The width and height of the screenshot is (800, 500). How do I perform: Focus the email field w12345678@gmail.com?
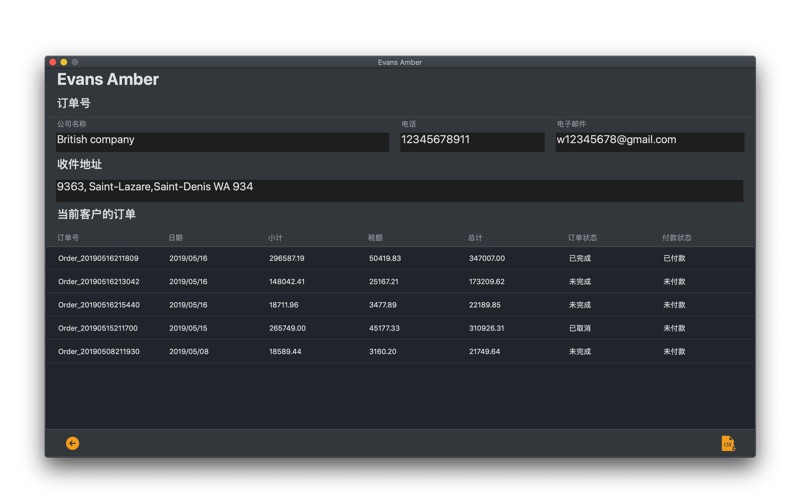click(x=649, y=141)
